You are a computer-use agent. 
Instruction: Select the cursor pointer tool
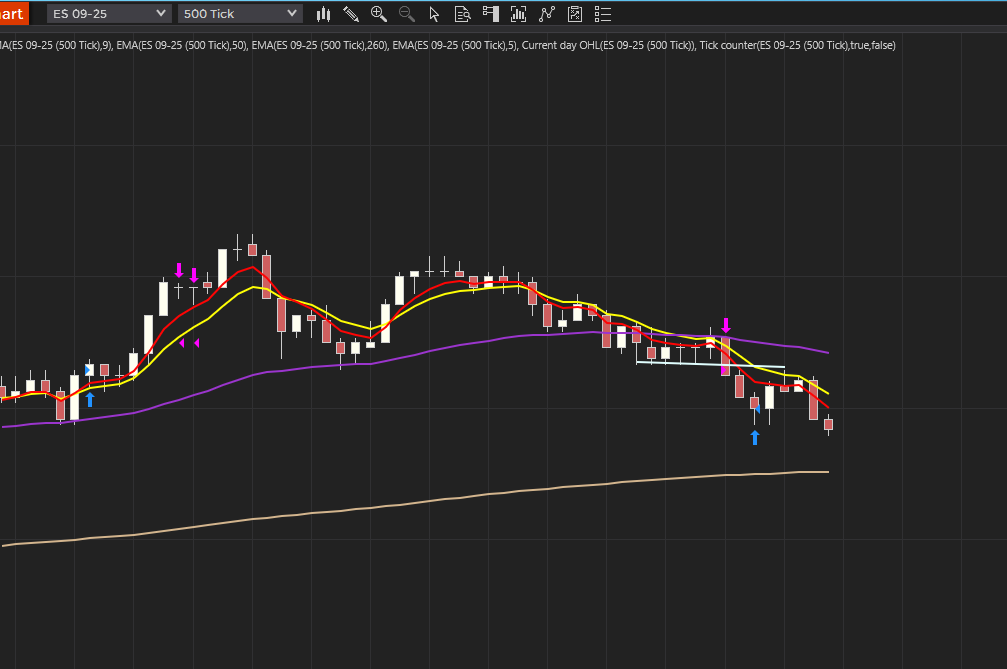pos(434,14)
